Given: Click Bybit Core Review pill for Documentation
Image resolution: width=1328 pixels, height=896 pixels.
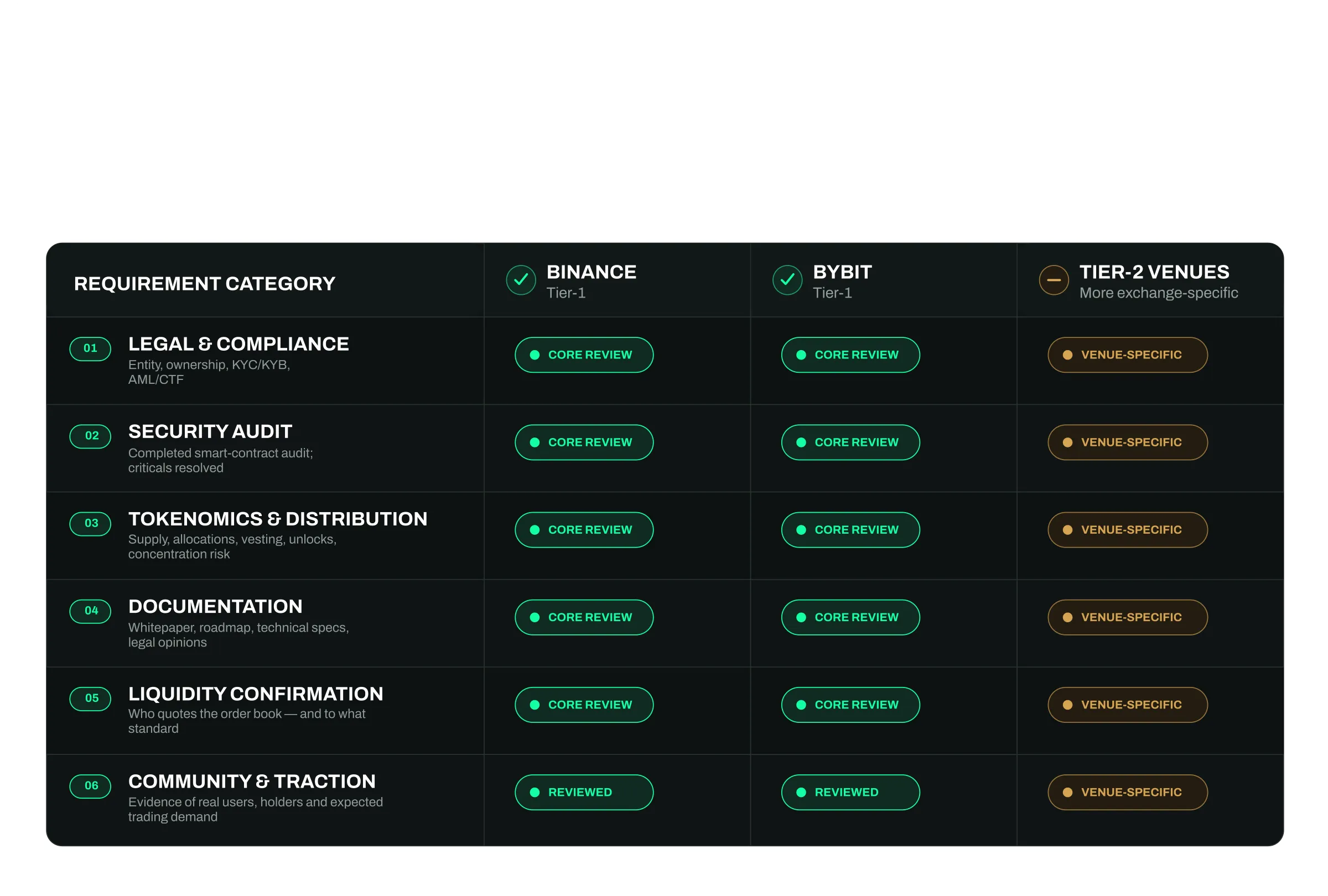Looking at the screenshot, I should click(850, 617).
